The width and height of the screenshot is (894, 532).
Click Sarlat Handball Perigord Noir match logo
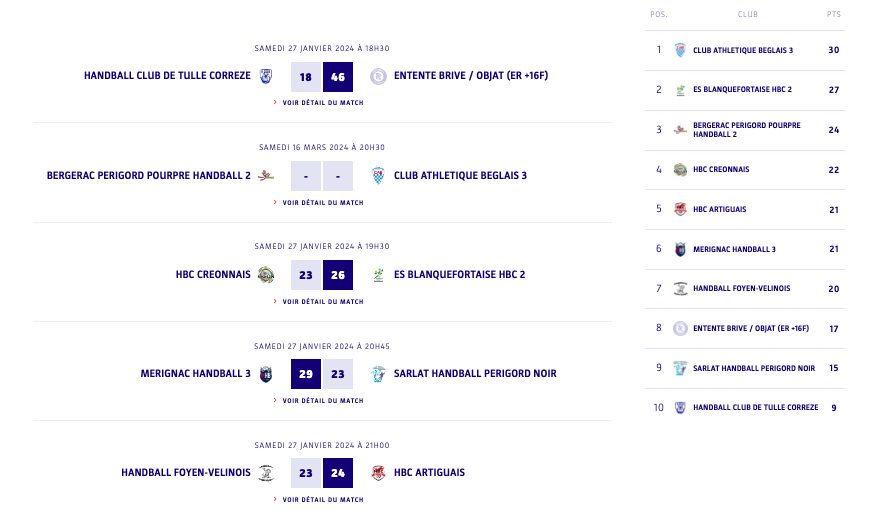(x=378, y=374)
